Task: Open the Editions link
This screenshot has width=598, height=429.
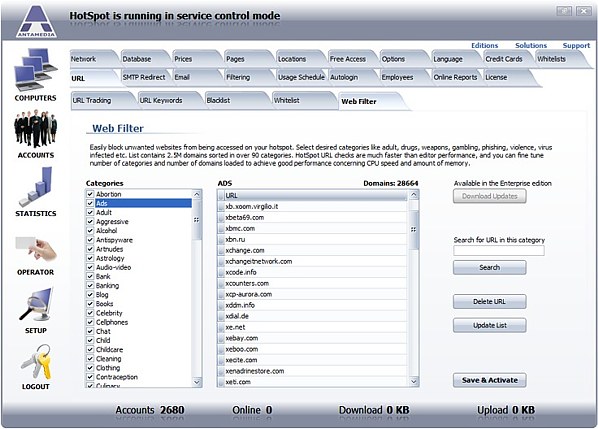Action: 484,45
